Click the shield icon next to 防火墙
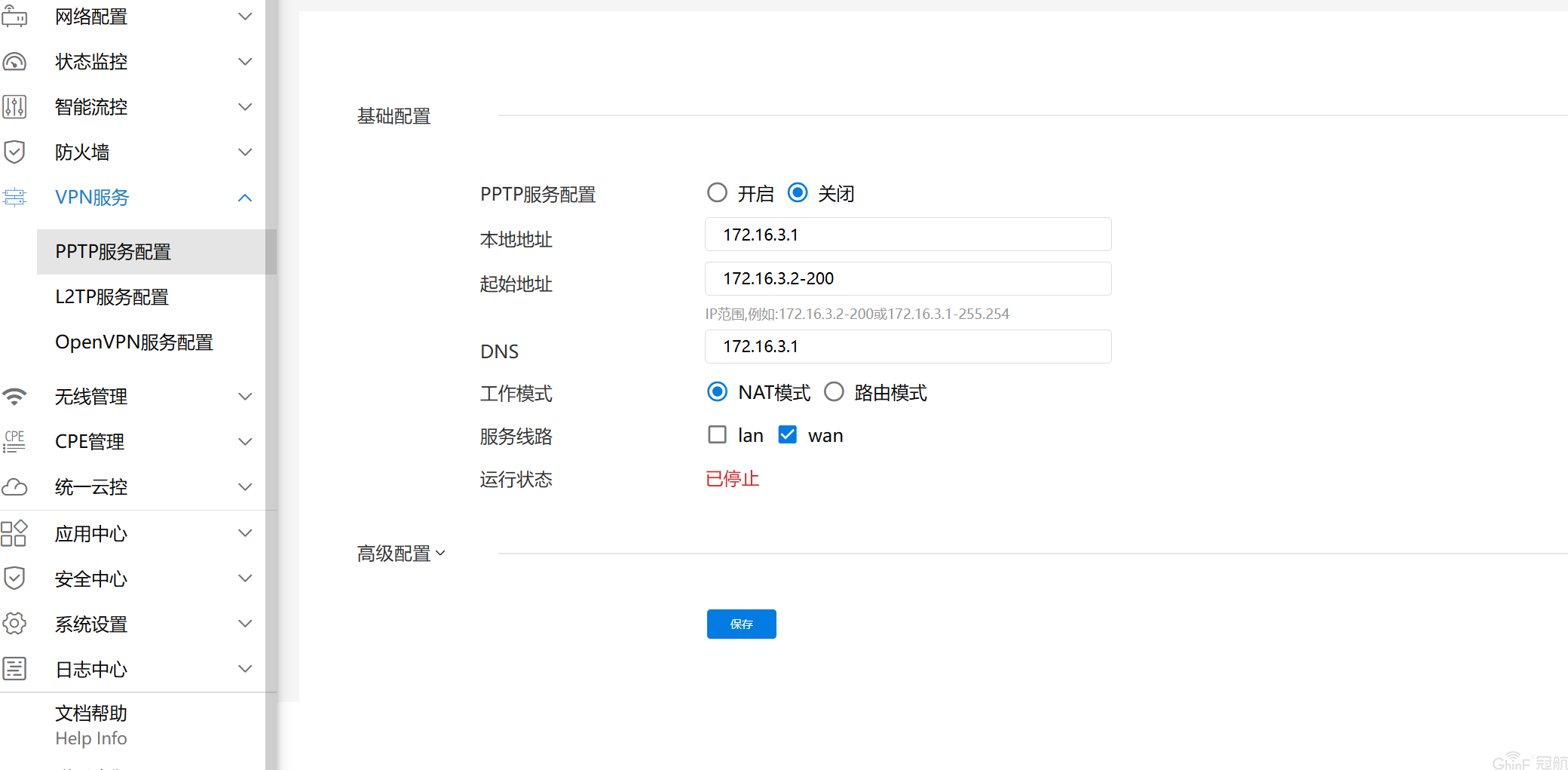Screen dimensions: 1568x770 click(14, 152)
